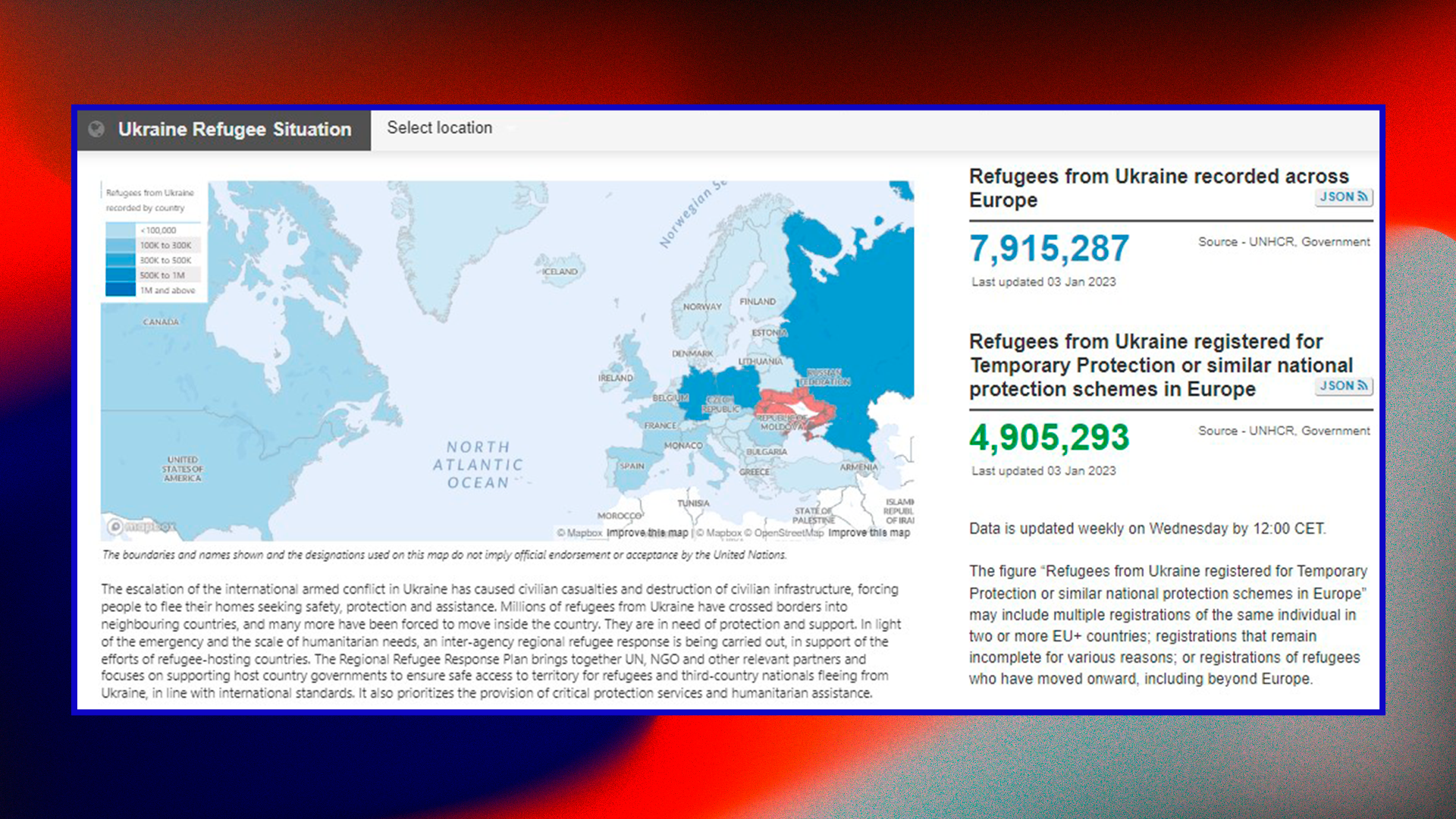1456x819 pixels.
Task: Click the '500K to 1M' legend swatch
Action: click(x=121, y=275)
